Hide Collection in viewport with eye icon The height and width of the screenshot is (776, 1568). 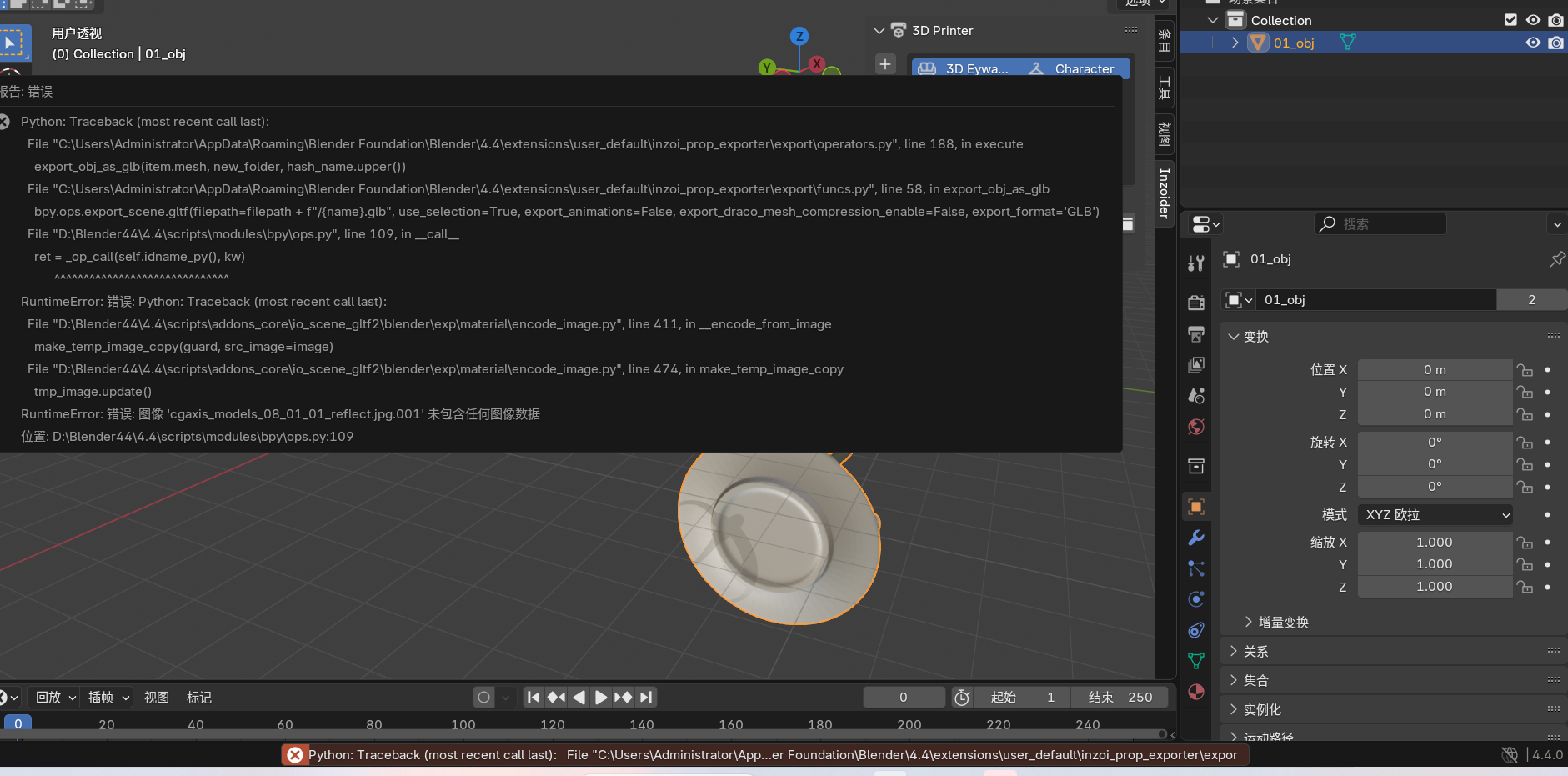coord(1533,20)
